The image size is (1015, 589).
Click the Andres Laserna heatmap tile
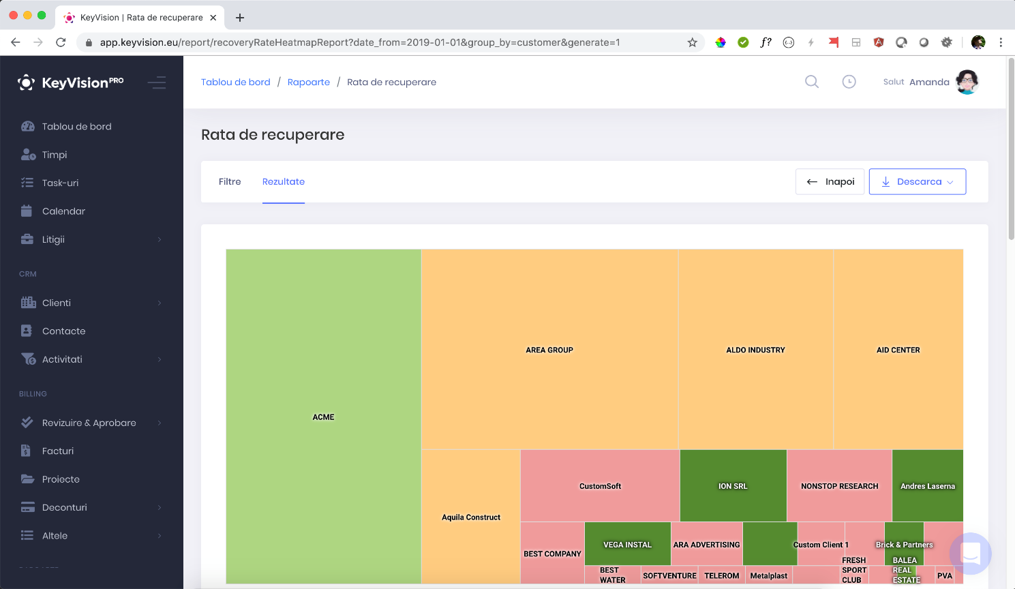928,486
